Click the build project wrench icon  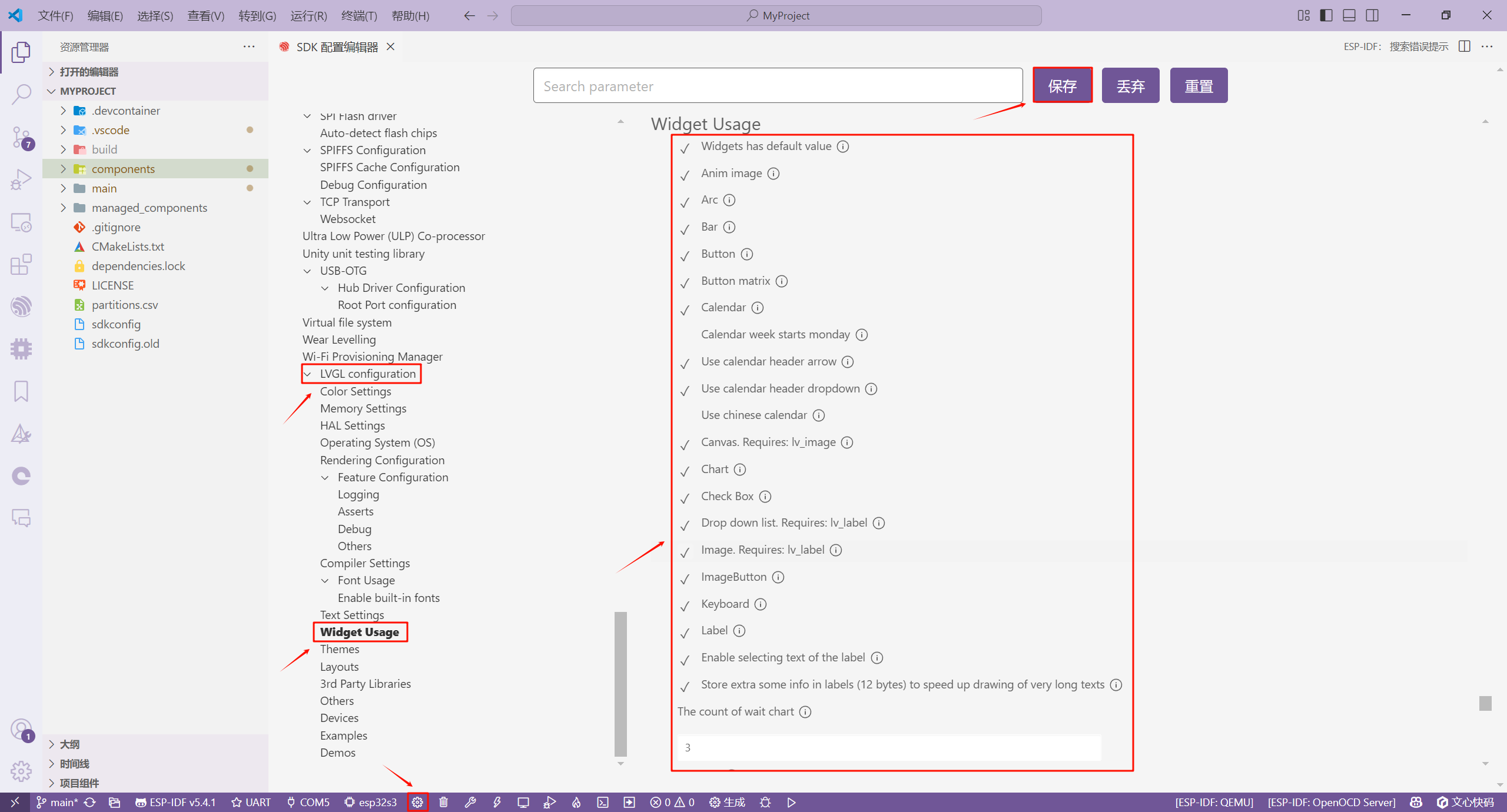point(470,802)
